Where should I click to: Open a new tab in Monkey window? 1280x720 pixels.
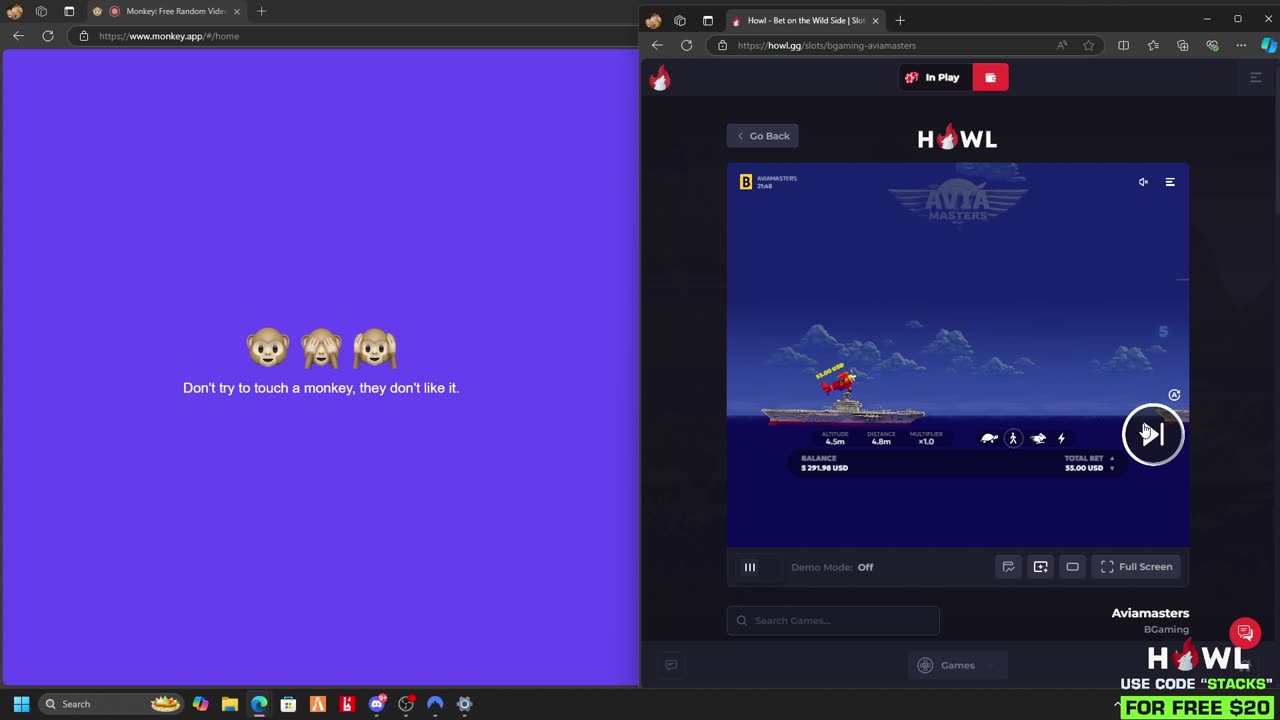(261, 11)
